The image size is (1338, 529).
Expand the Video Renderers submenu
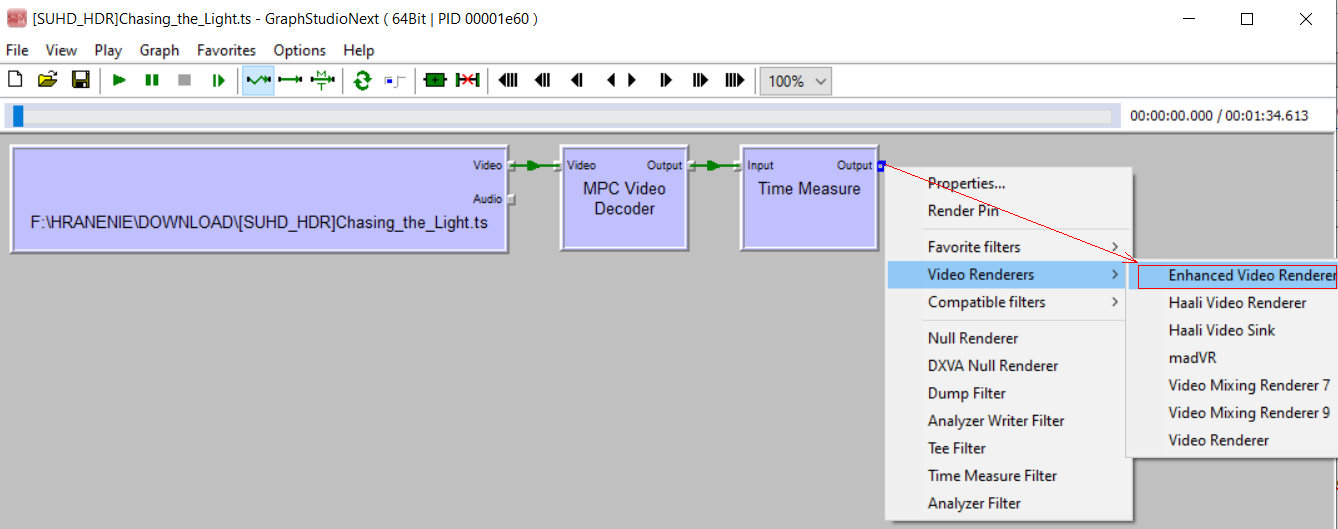(1009, 274)
